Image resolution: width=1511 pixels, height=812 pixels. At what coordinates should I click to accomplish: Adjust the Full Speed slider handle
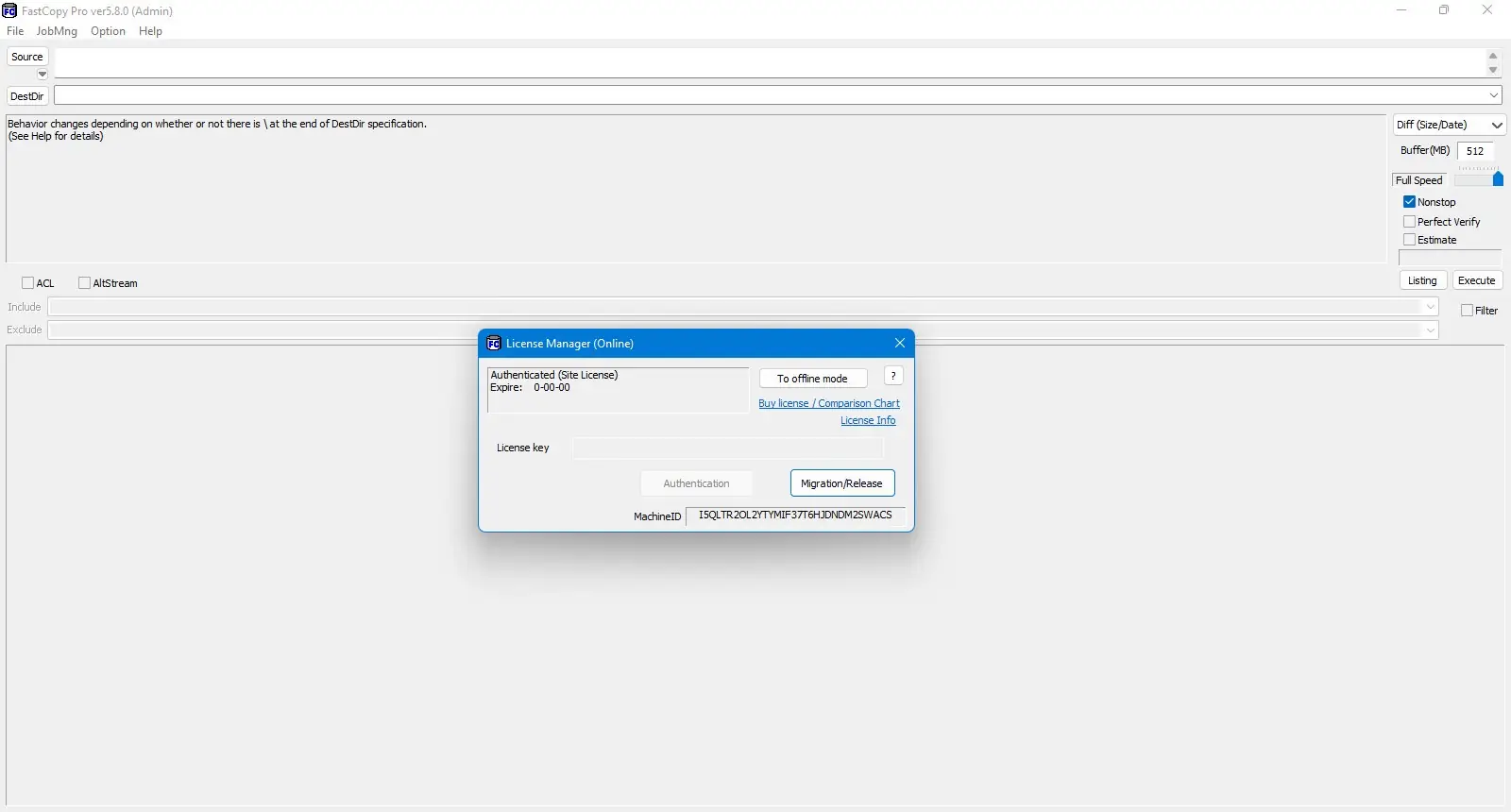[x=1498, y=178]
